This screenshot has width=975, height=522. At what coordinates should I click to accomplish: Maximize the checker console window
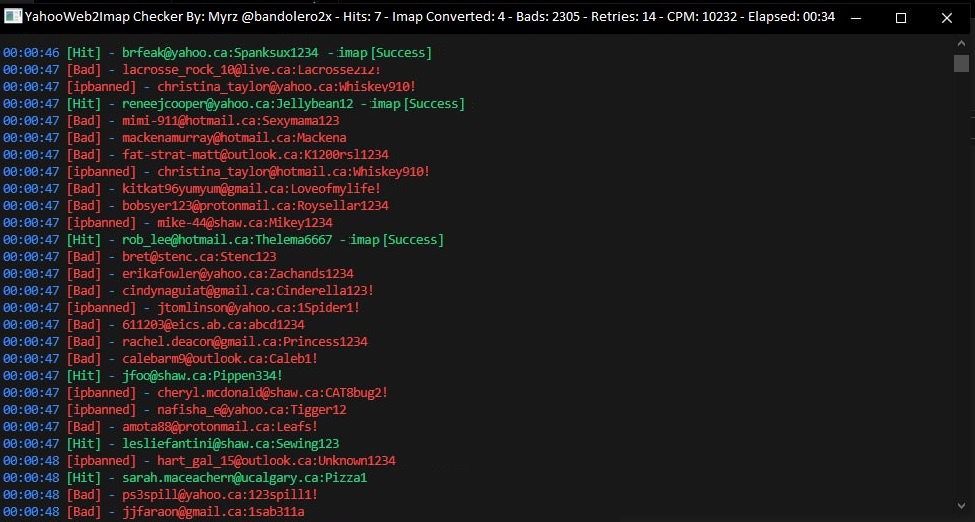[900, 17]
